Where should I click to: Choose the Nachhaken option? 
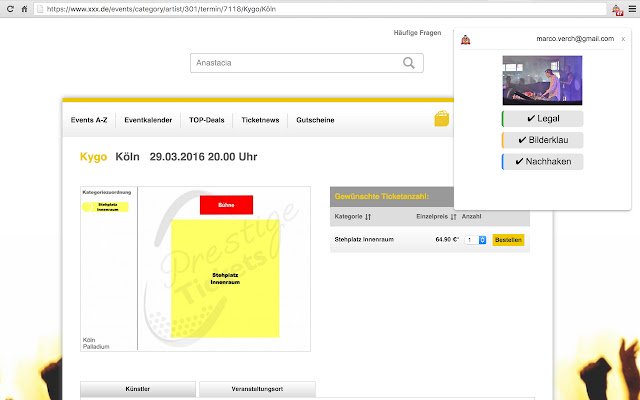[x=542, y=162]
